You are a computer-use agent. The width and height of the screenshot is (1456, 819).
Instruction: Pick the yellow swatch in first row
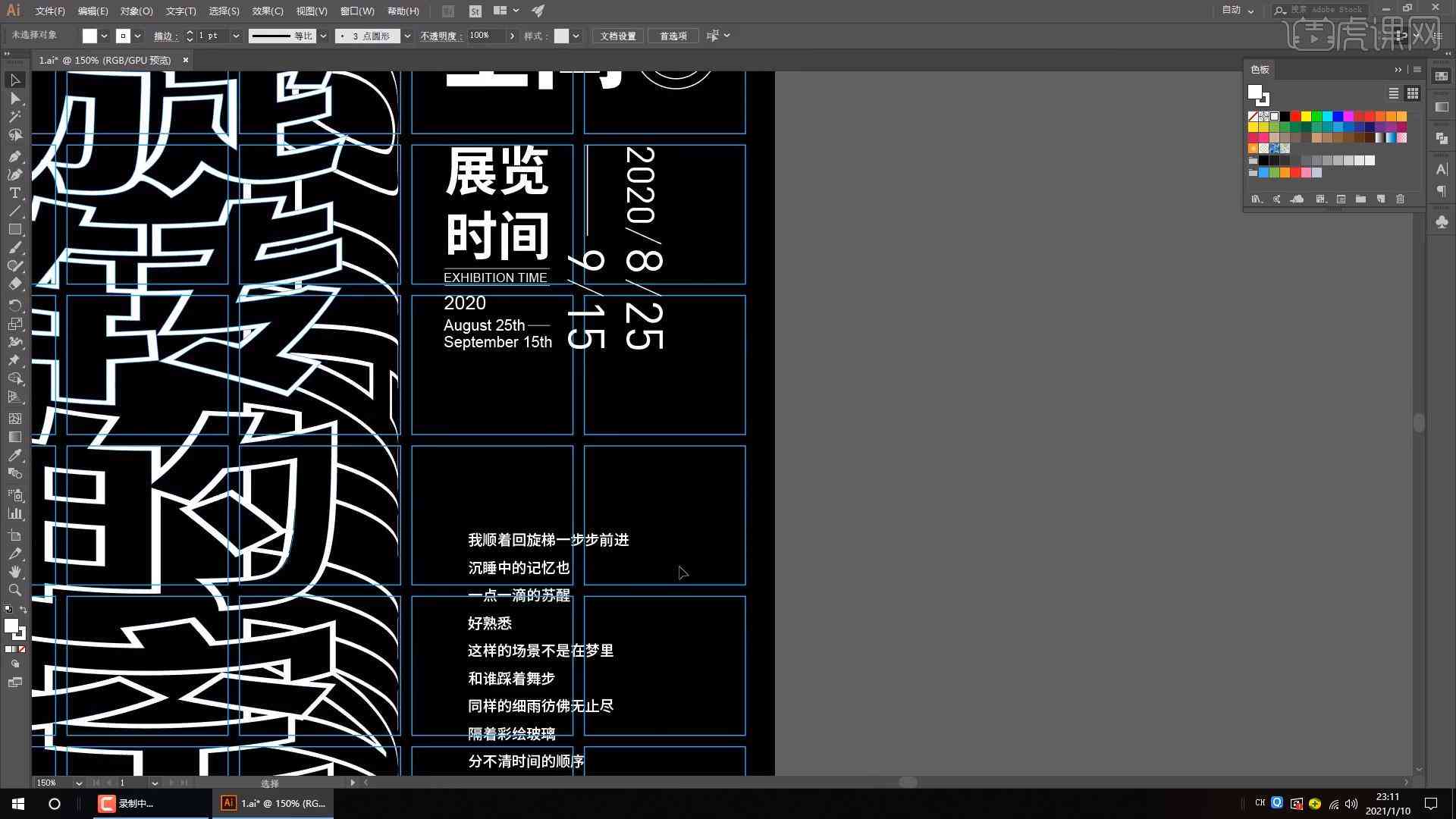click(x=1306, y=116)
